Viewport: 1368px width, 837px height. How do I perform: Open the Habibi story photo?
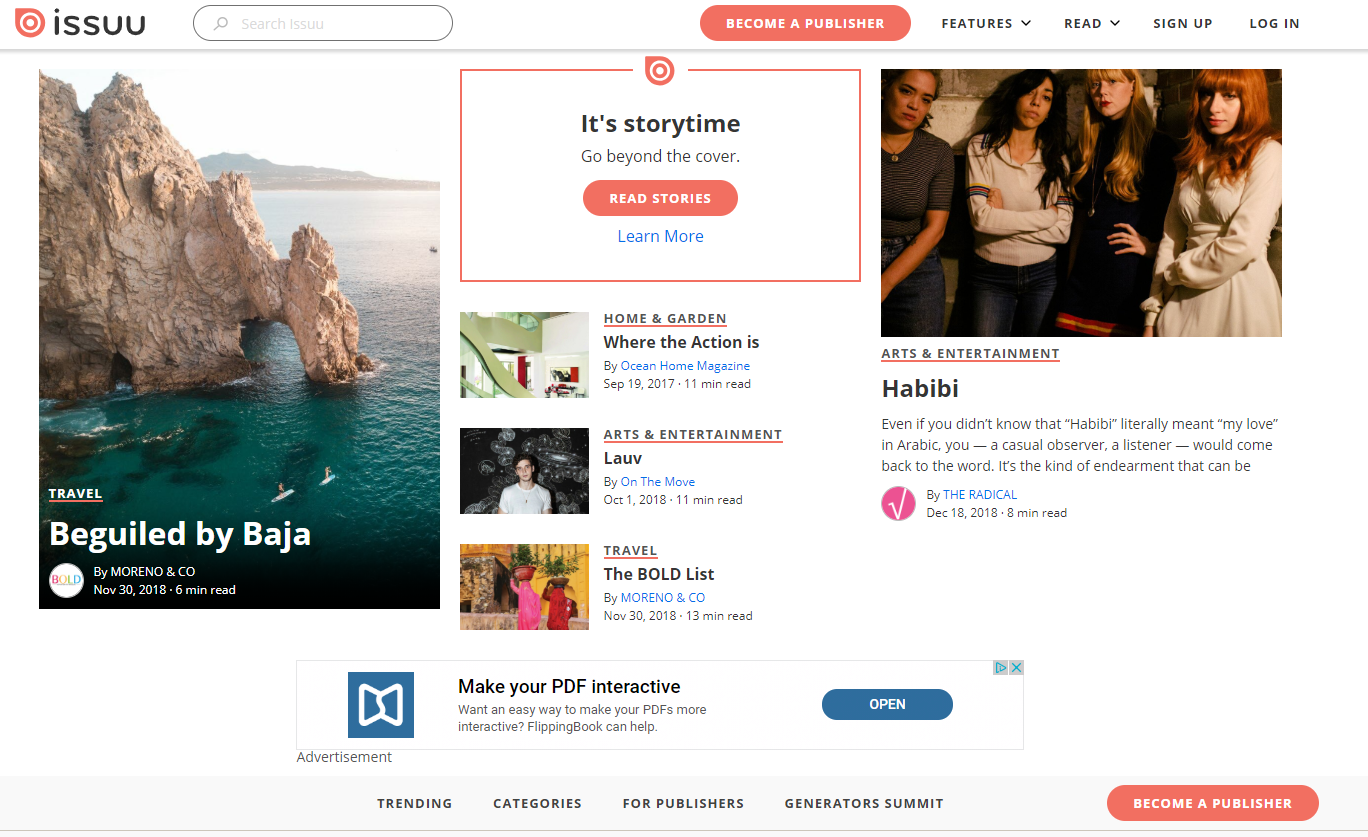click(1080, 201)
